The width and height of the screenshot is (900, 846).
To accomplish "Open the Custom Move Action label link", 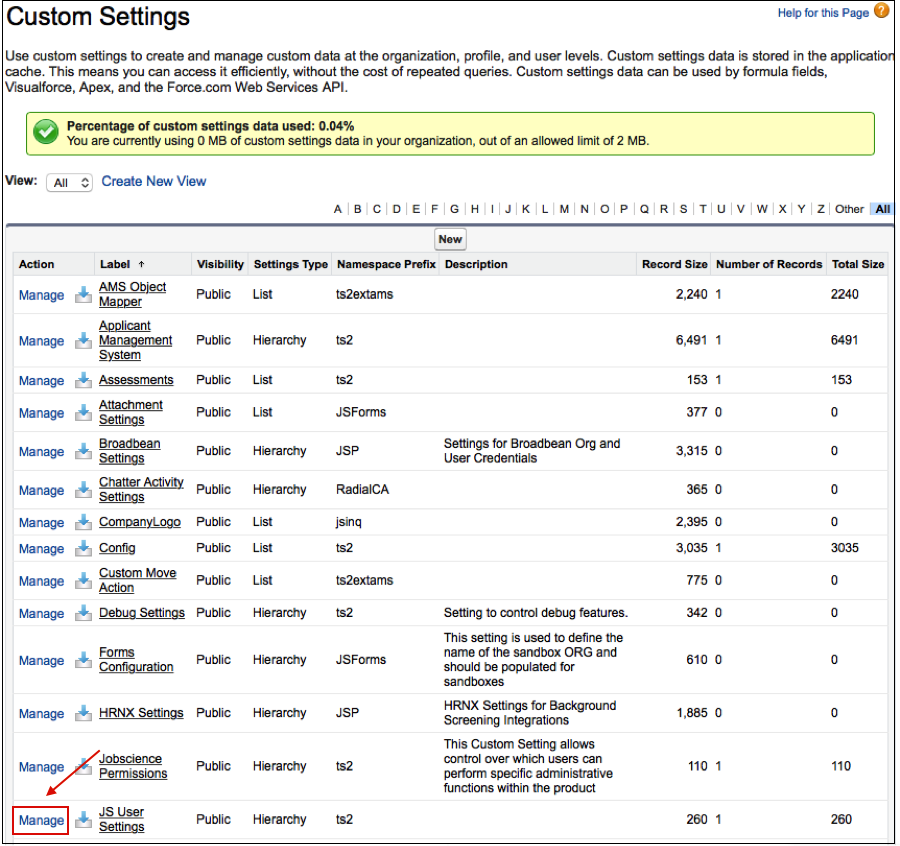I will tap(138, 580).
